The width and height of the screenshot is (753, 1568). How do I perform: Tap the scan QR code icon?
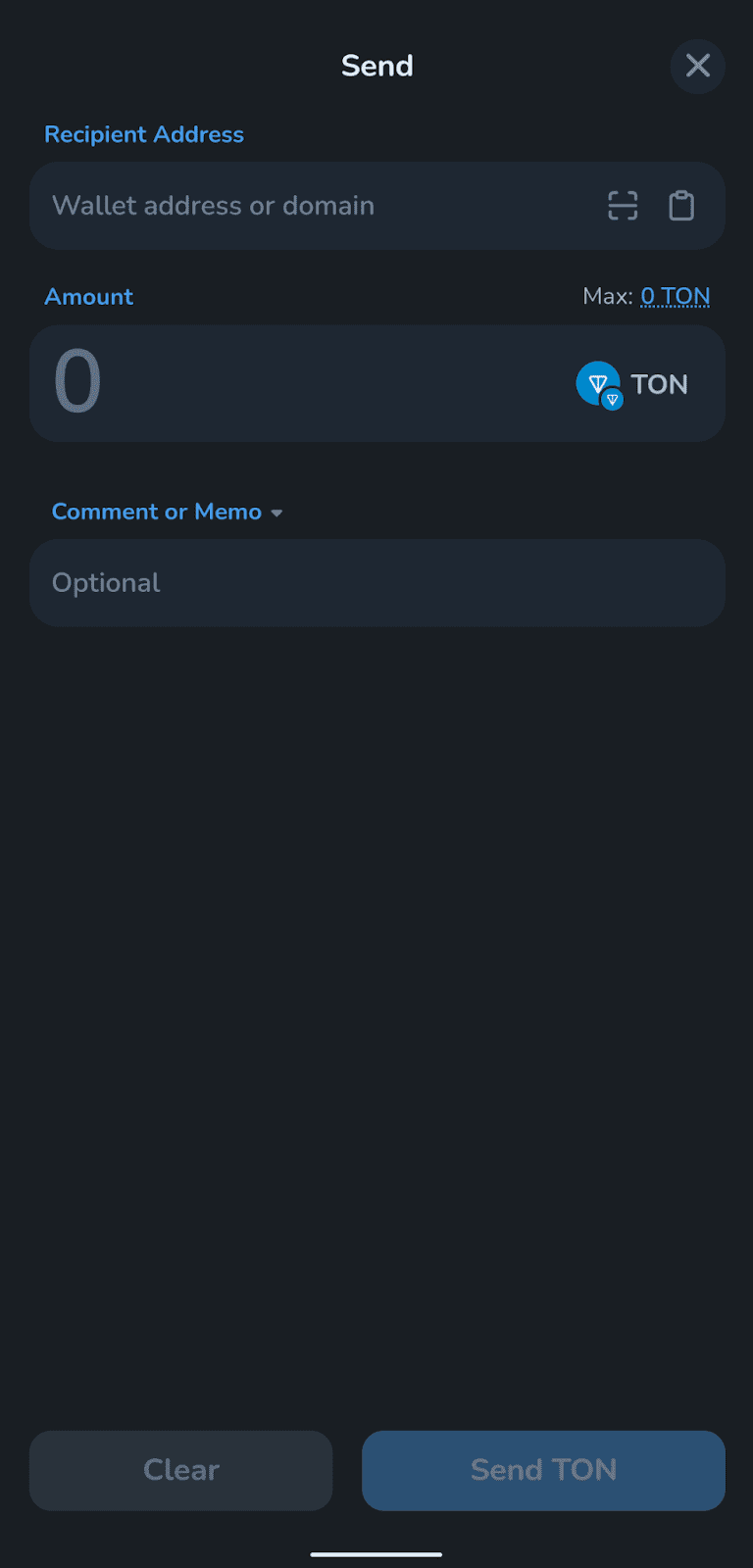[x=623, y=206]
